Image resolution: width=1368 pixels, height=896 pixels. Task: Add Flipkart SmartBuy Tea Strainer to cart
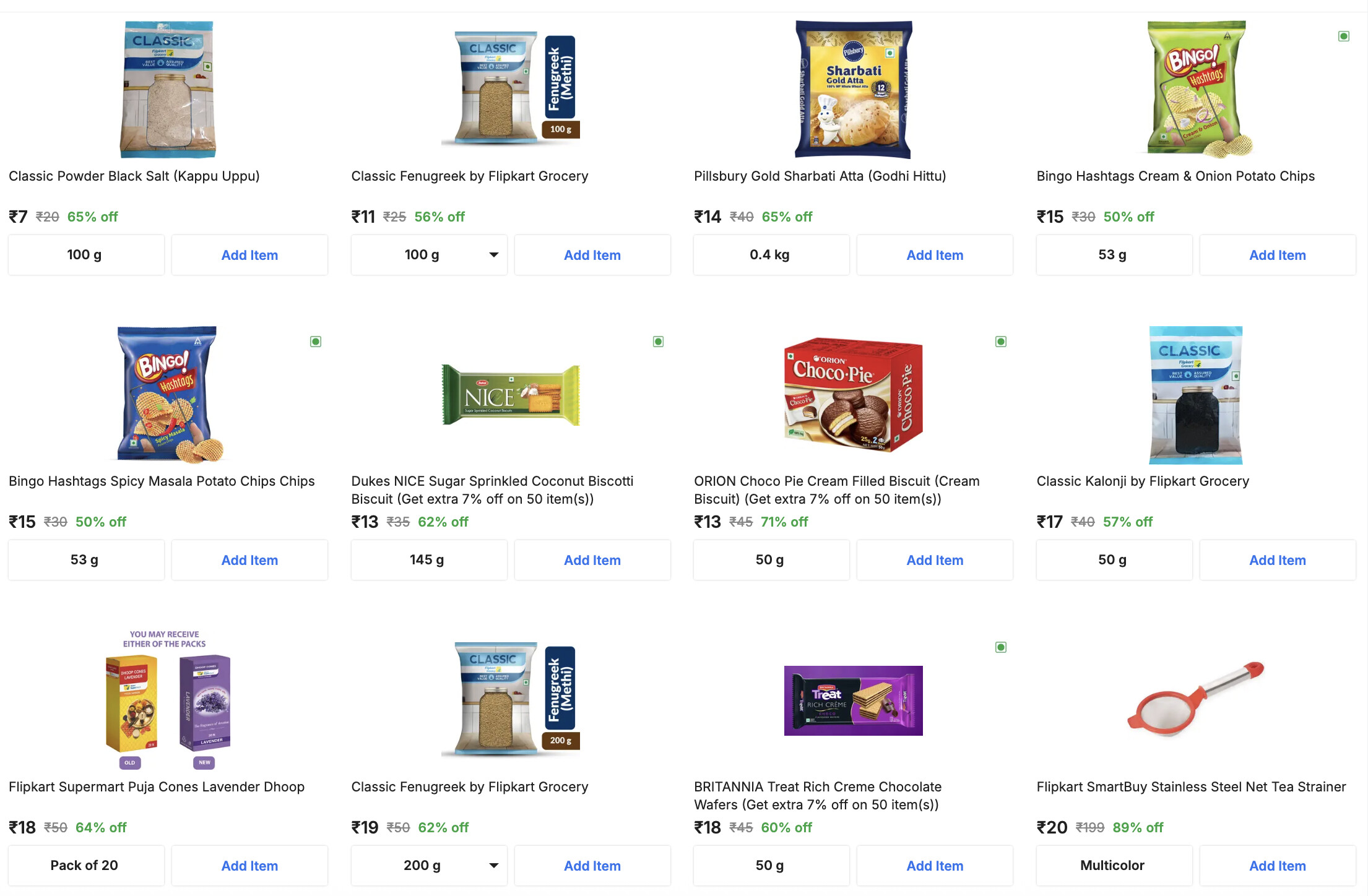click(1277, 866)
